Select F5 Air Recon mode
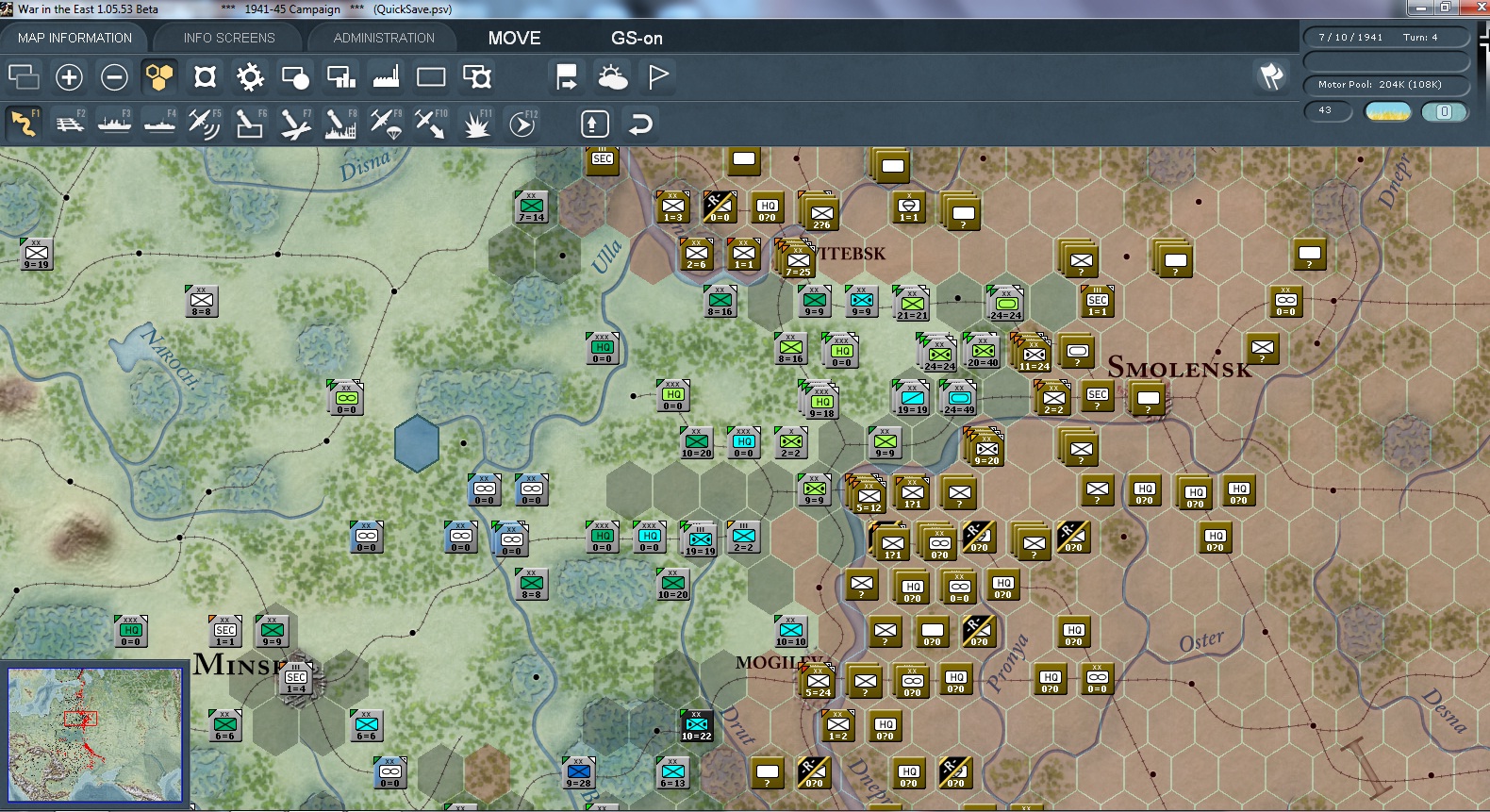The image size is (1490, 812). 205,124
